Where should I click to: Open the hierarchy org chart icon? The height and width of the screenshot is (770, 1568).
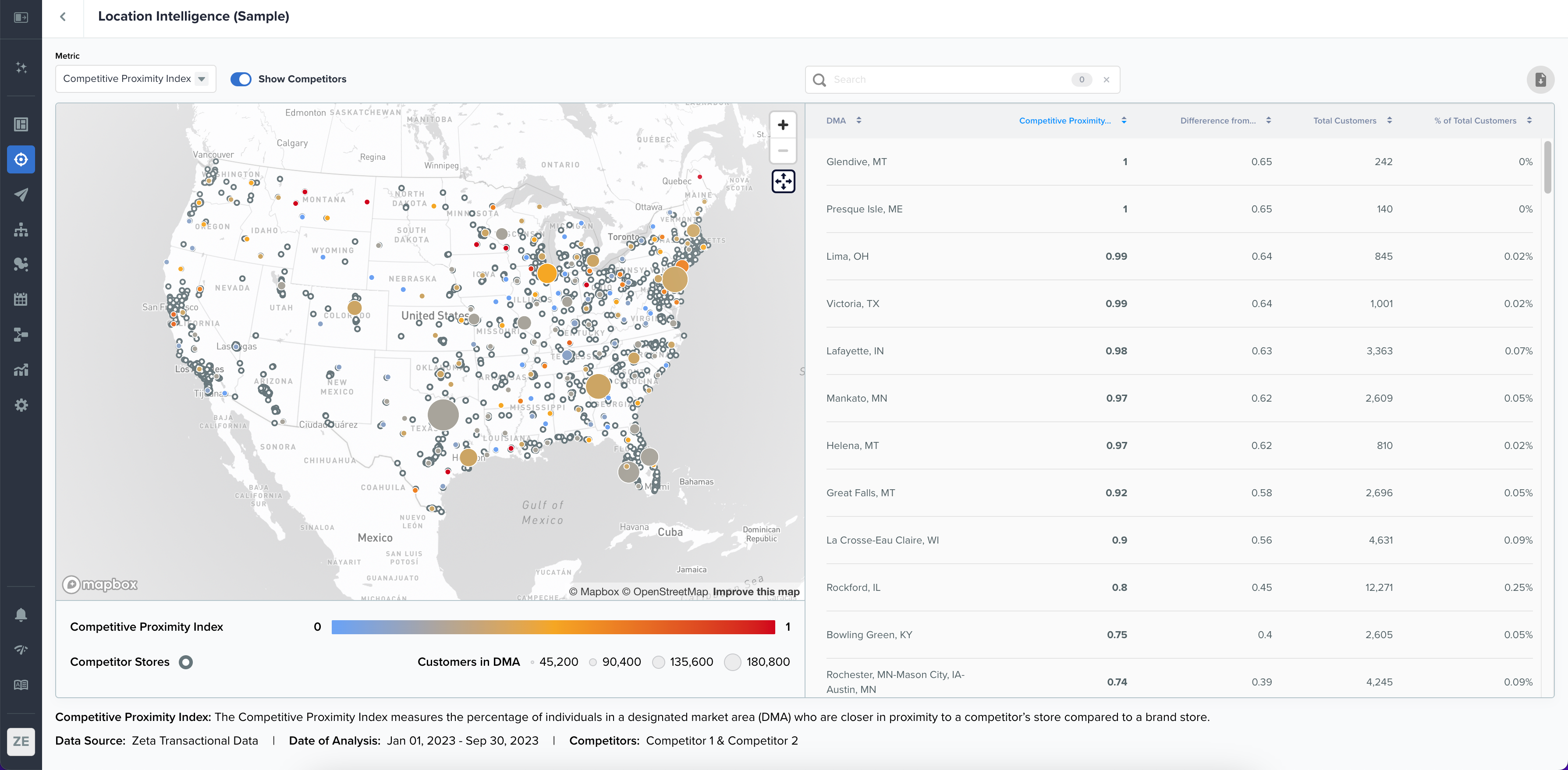click(x=21, y=230)
